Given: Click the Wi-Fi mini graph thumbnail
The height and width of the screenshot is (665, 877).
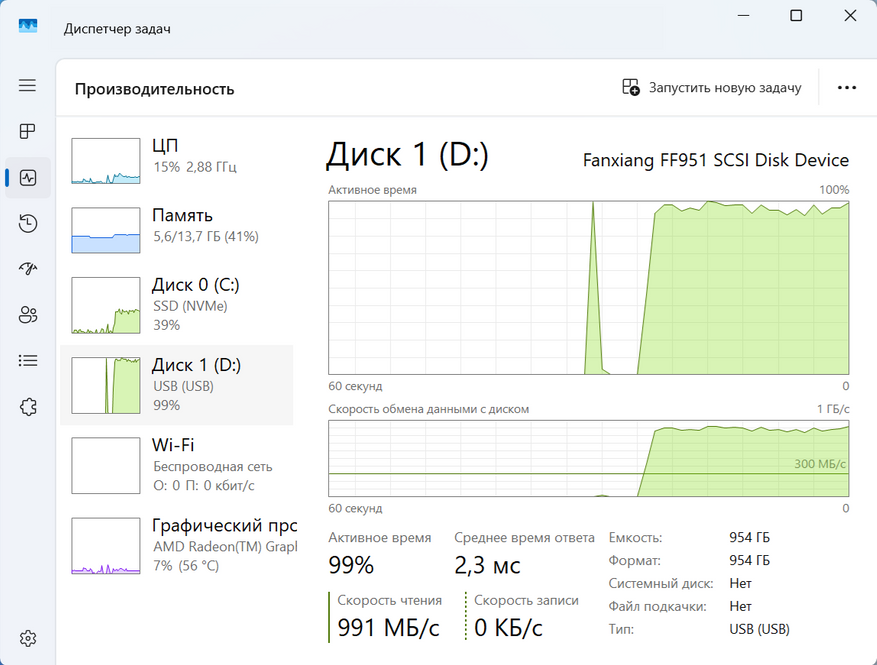Looking at the screenshot, I should (106, 465).
